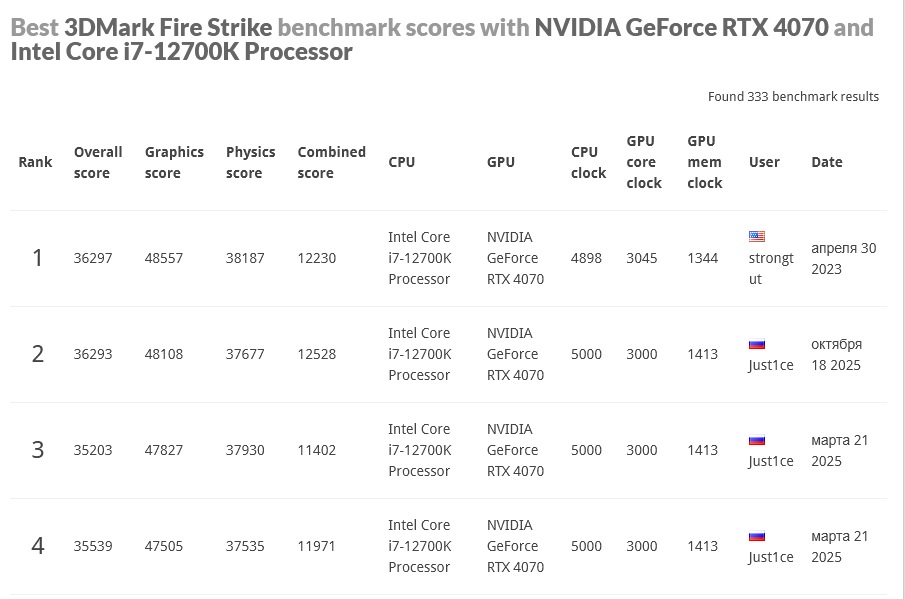
Task: Click the 3DMark Fire Strike title link
Action: (x=168, y=27)
